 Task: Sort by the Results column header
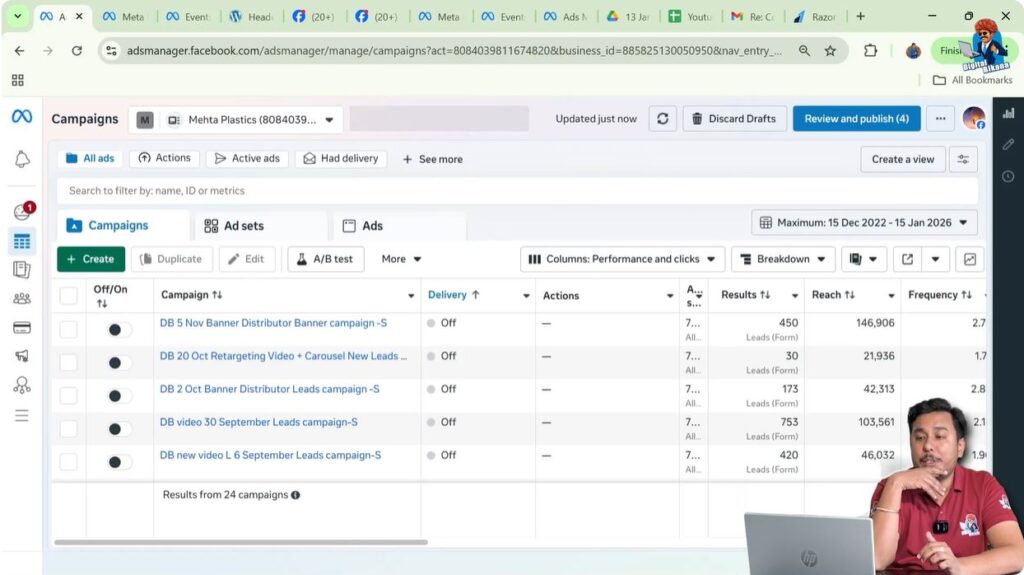[x=745, y=295]
